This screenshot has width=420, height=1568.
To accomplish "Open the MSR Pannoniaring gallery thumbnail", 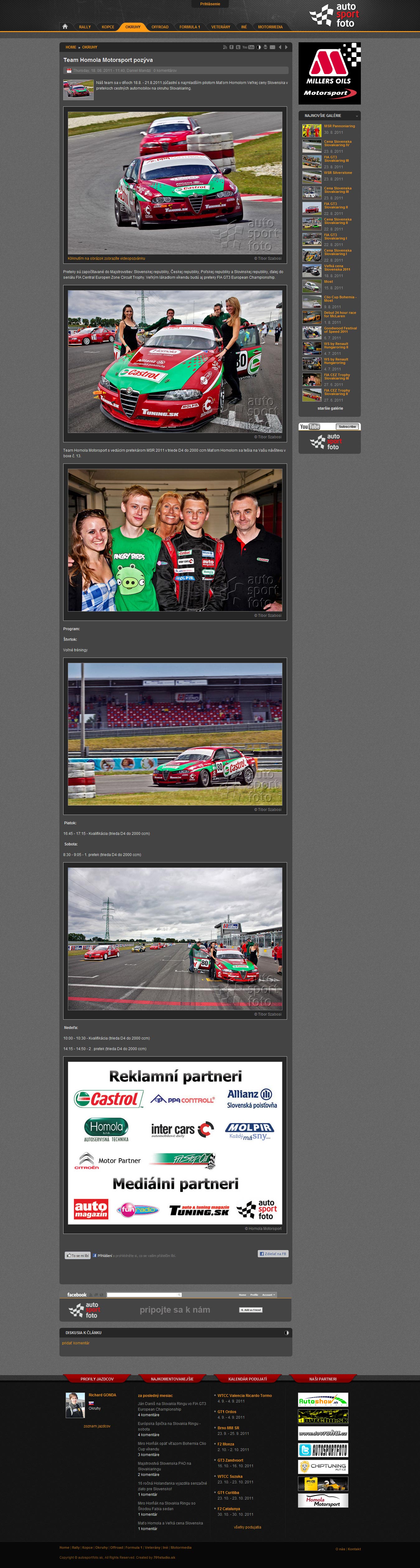I will (311, 130).
